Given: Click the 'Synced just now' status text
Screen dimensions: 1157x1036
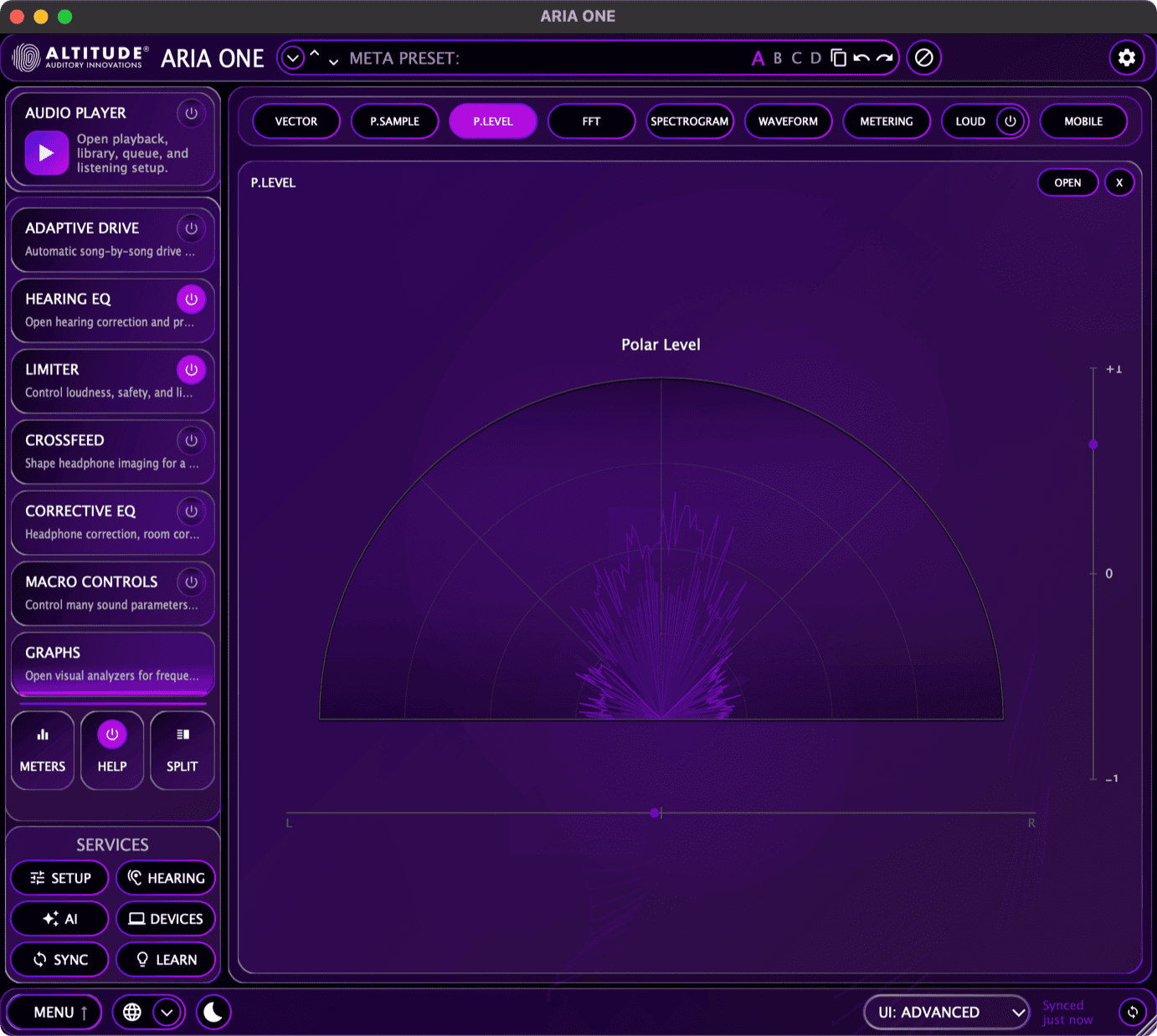Looking at the screenshot, I should (1067, 1013).
